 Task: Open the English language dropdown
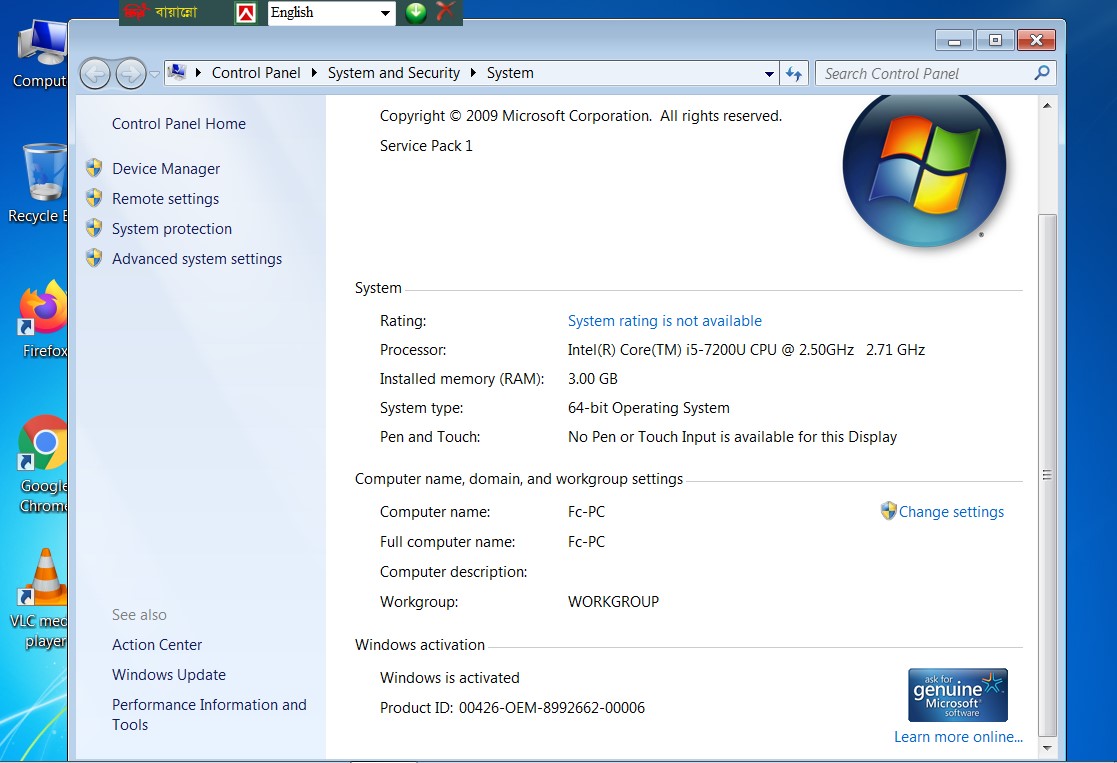pos(386,13)
